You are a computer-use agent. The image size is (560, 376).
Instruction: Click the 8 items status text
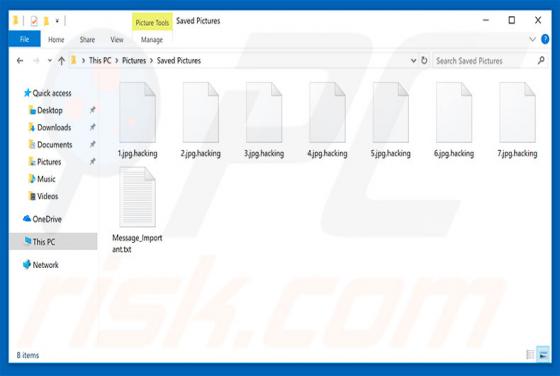click(x=28, y=355)
